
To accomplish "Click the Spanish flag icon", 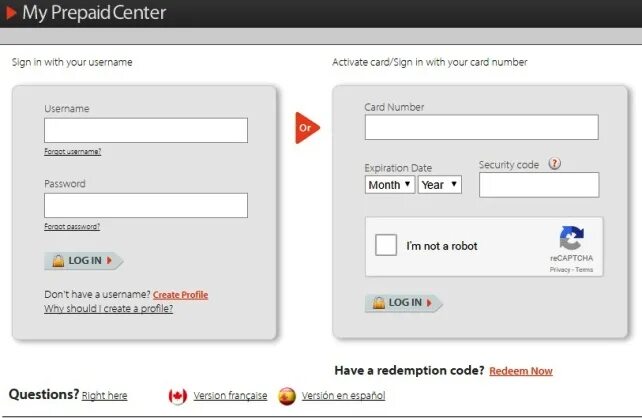I will point(287,396).
